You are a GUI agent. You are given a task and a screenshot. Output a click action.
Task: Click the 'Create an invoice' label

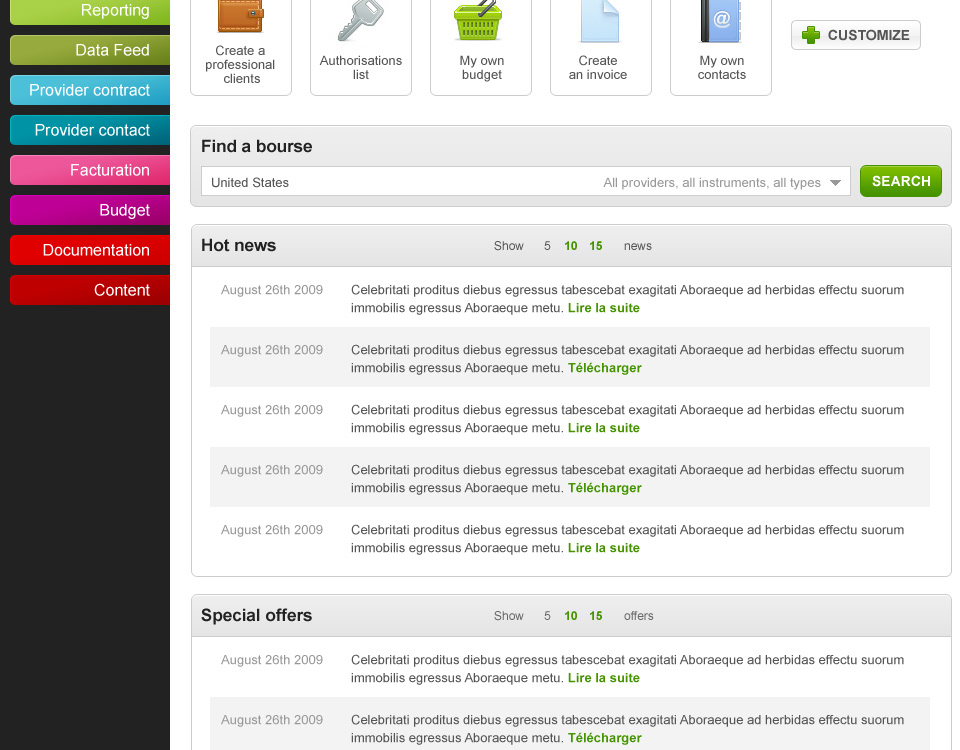click(x=598, y=67)
